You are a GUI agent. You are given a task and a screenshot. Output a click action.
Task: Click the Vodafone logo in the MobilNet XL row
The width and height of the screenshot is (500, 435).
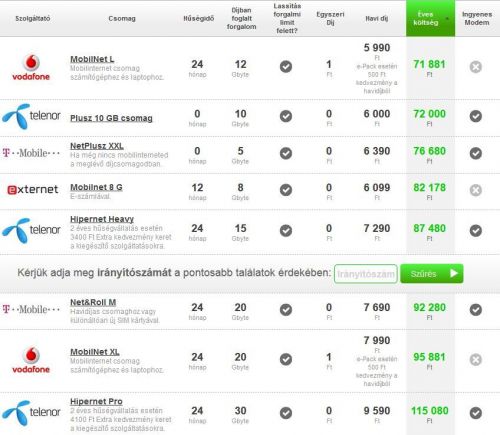coord(31,360)
